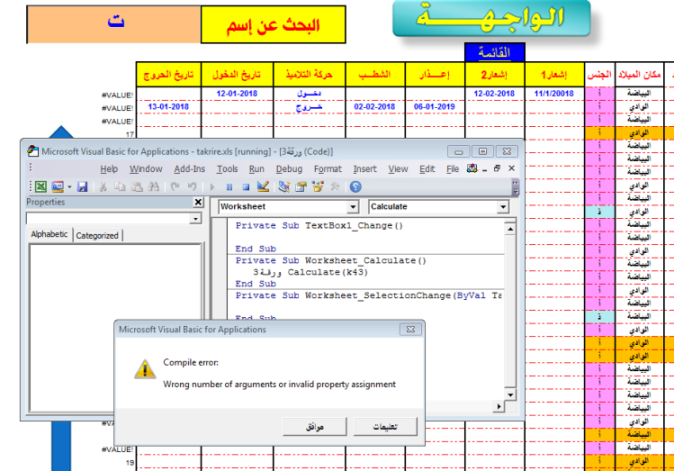
Task: Open the Tools menu
Action: coord(227,169)
